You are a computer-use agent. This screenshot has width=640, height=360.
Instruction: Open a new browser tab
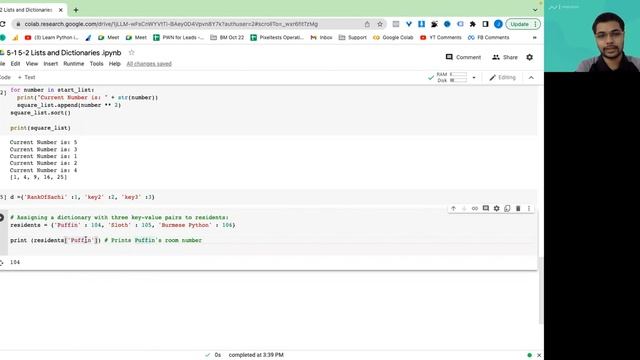tap(76, 10)
